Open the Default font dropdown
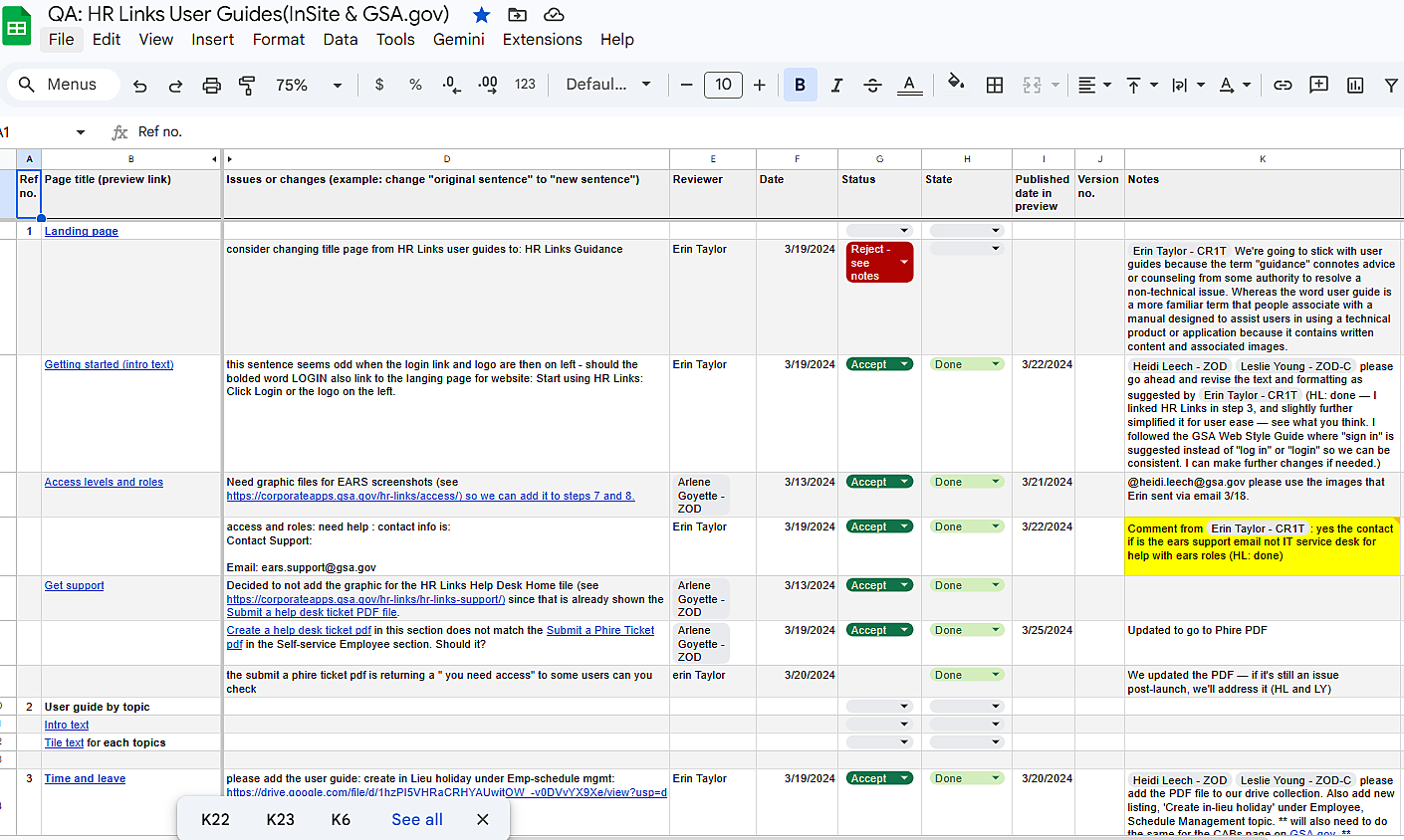 tap(608, 85)
